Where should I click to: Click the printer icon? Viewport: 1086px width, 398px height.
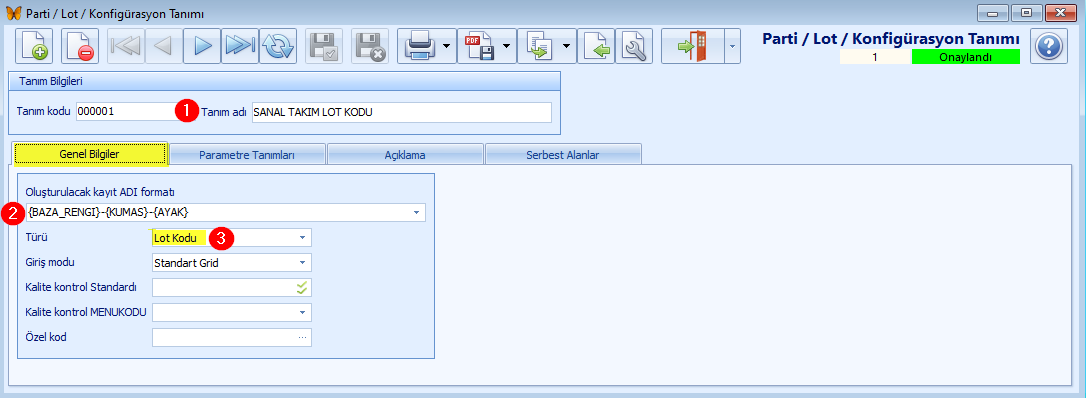(x=420, y=46)
